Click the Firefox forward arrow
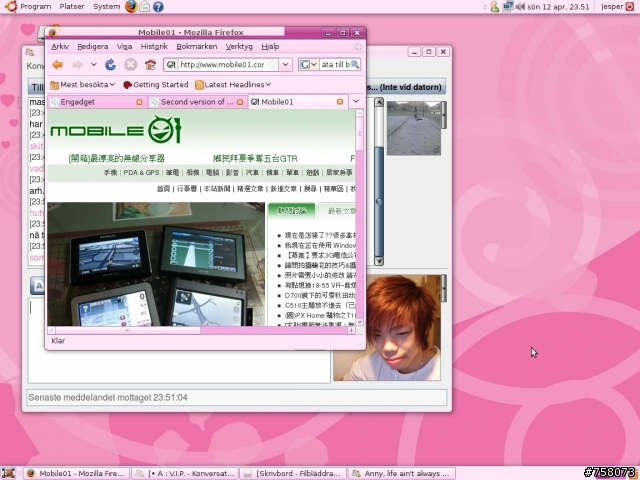The height and width of the screenshot is (480, 640). click(x=77, y=64)
